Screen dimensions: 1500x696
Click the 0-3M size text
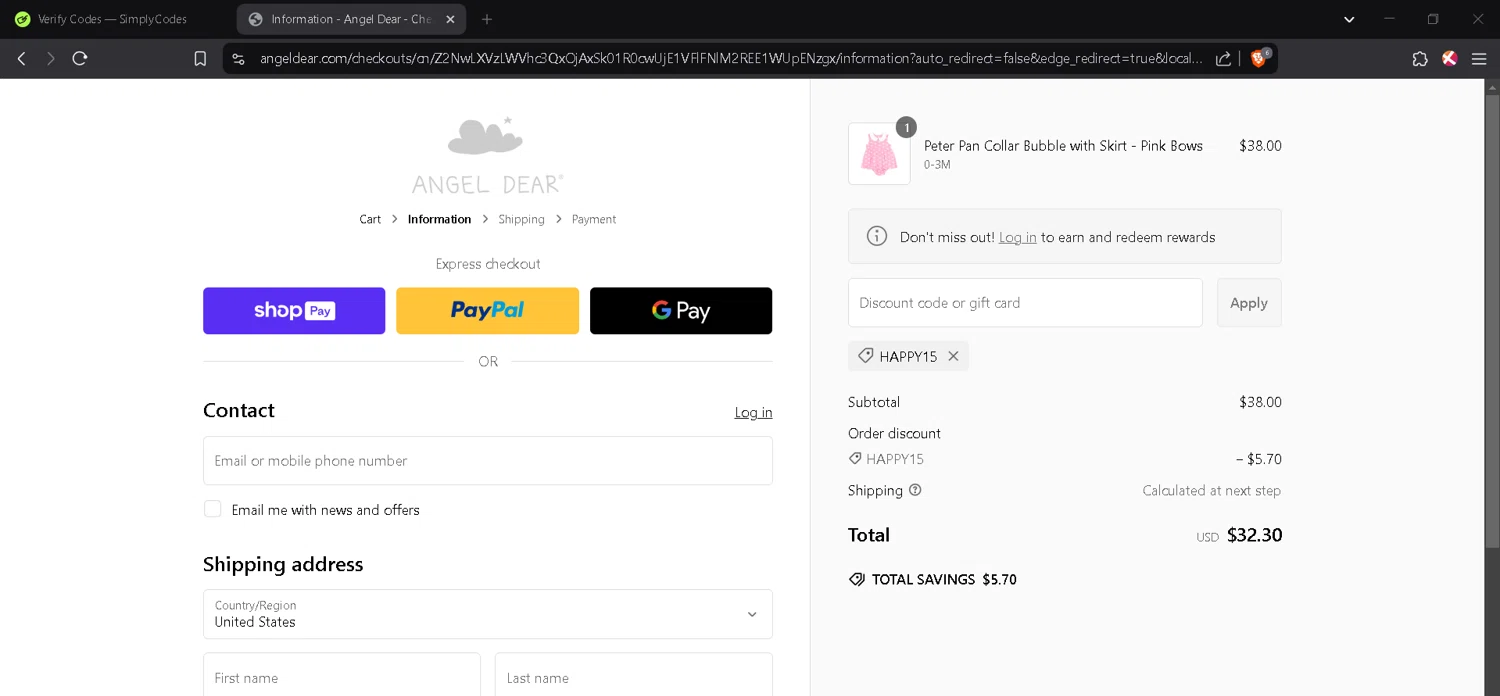point(937,165)
